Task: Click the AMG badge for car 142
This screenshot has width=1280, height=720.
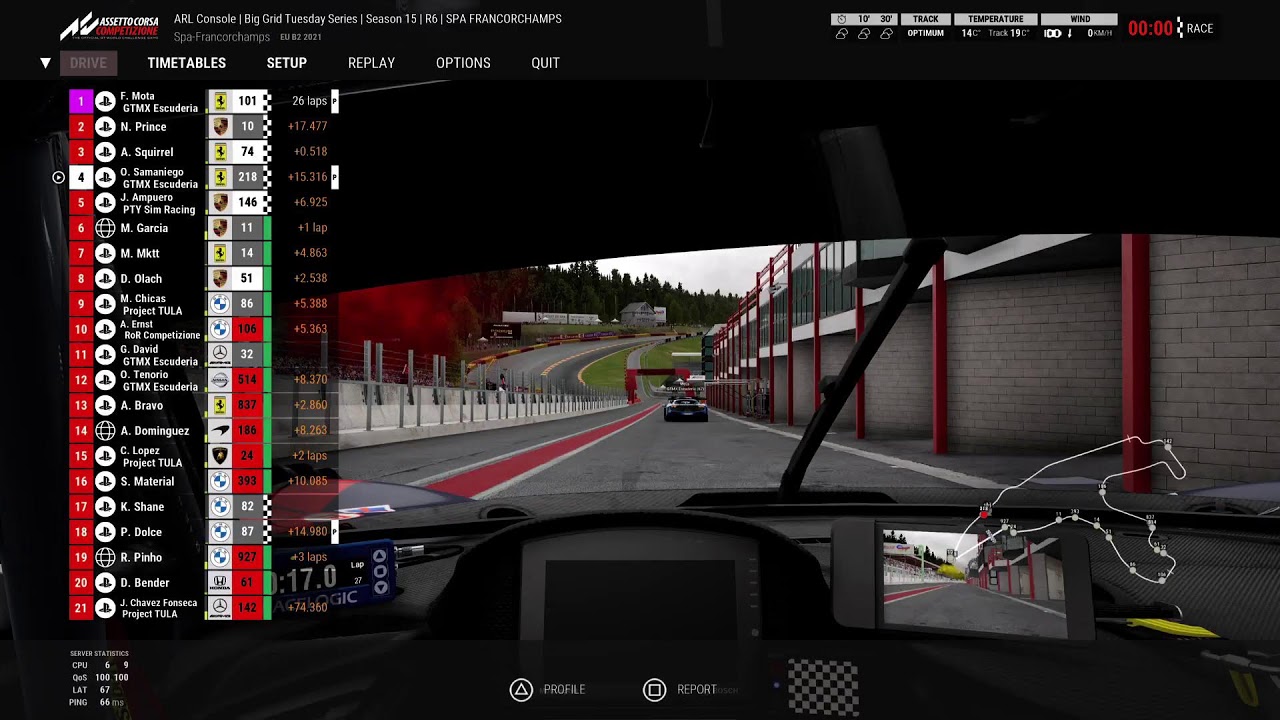Action: click(220, 608)
